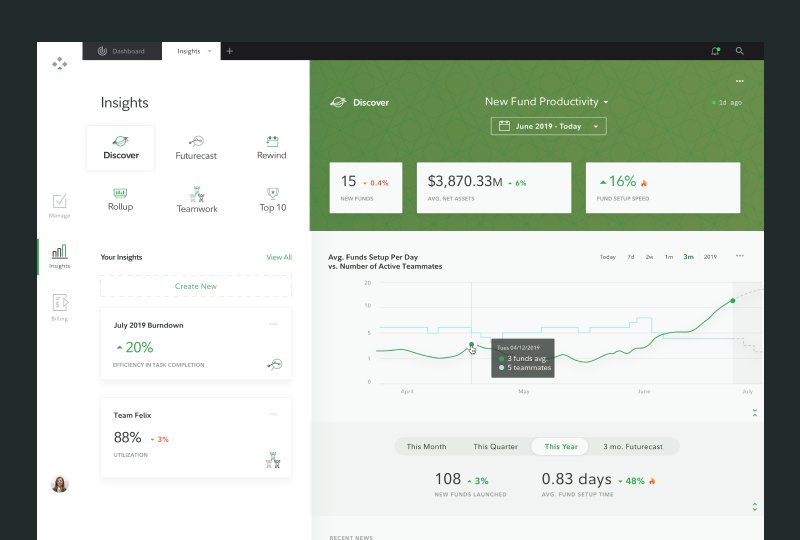Select the Rewind insight tile

pyautogui.click(x=271, y=148)
